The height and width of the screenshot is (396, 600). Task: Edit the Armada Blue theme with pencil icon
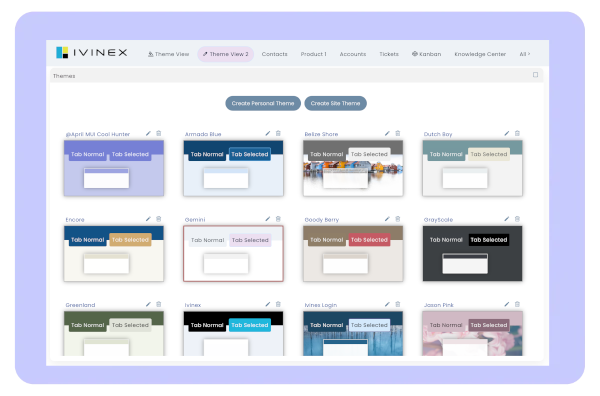tap(267, 134)
